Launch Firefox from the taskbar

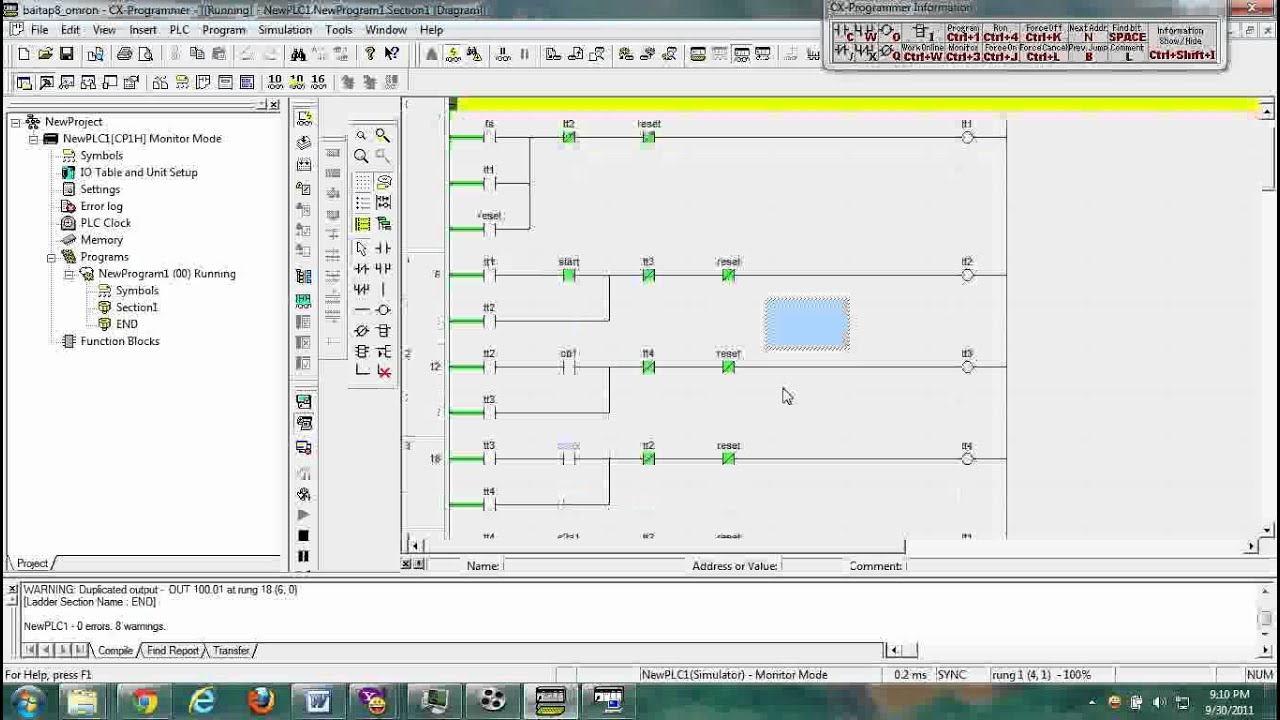[x=261, y=701]
